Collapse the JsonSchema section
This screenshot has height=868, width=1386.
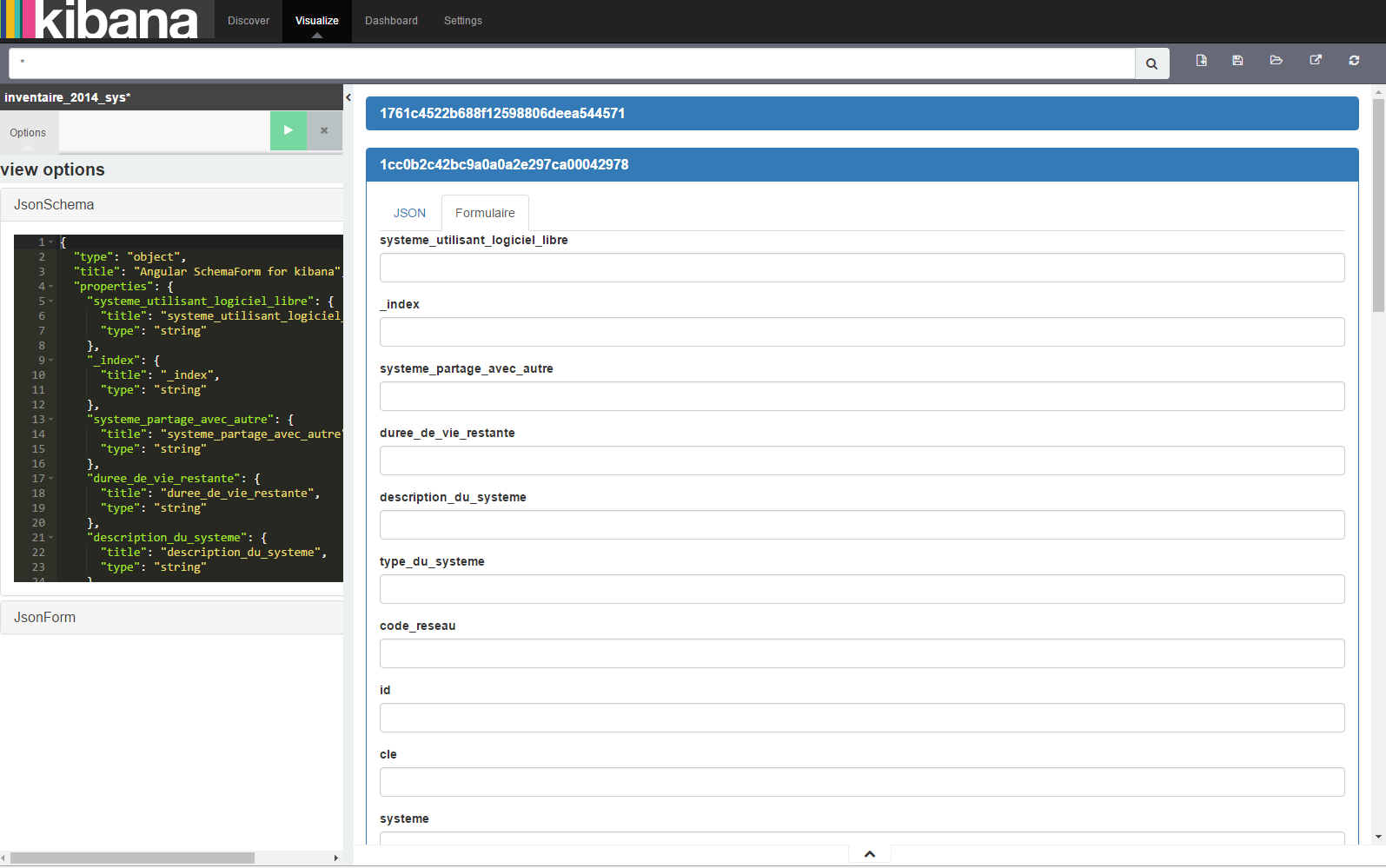pos(172,205)
